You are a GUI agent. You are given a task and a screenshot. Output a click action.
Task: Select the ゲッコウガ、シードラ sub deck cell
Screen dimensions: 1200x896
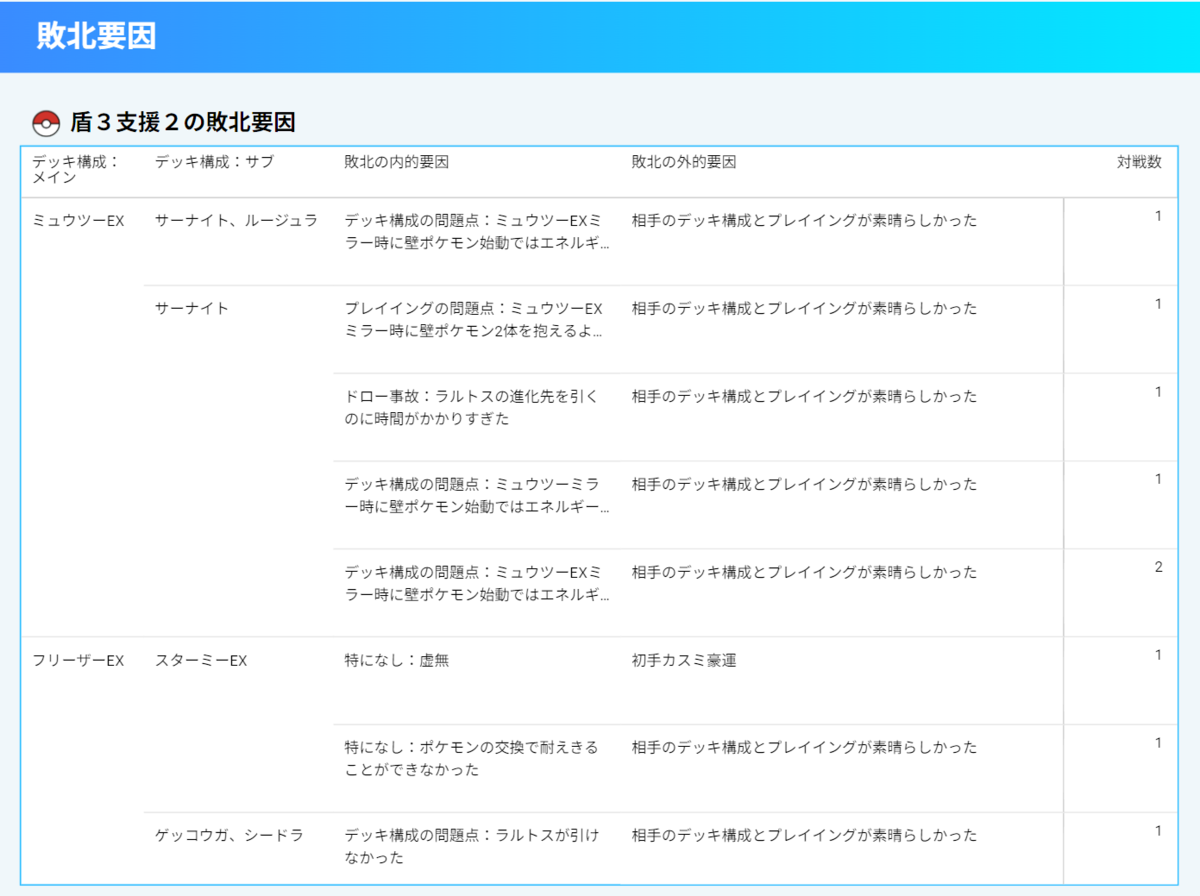pyautogui.click(x=229, y=835)
